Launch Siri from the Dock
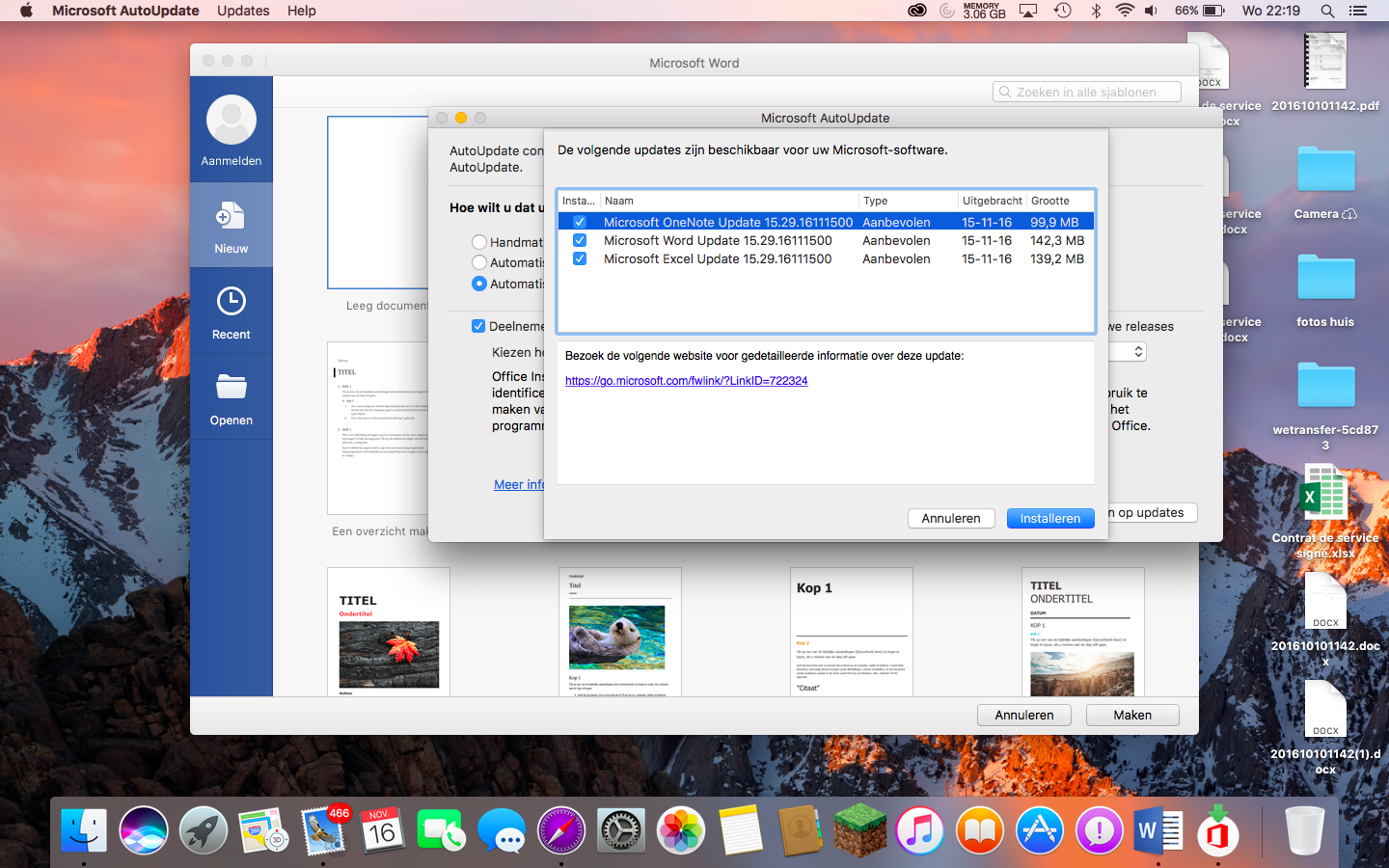Image resolution: width=1389 pixels, height=868 pixels. coord(144,829)
